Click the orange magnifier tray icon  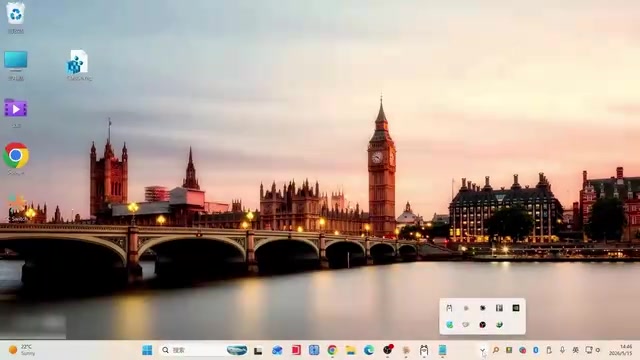pos(496,350)
